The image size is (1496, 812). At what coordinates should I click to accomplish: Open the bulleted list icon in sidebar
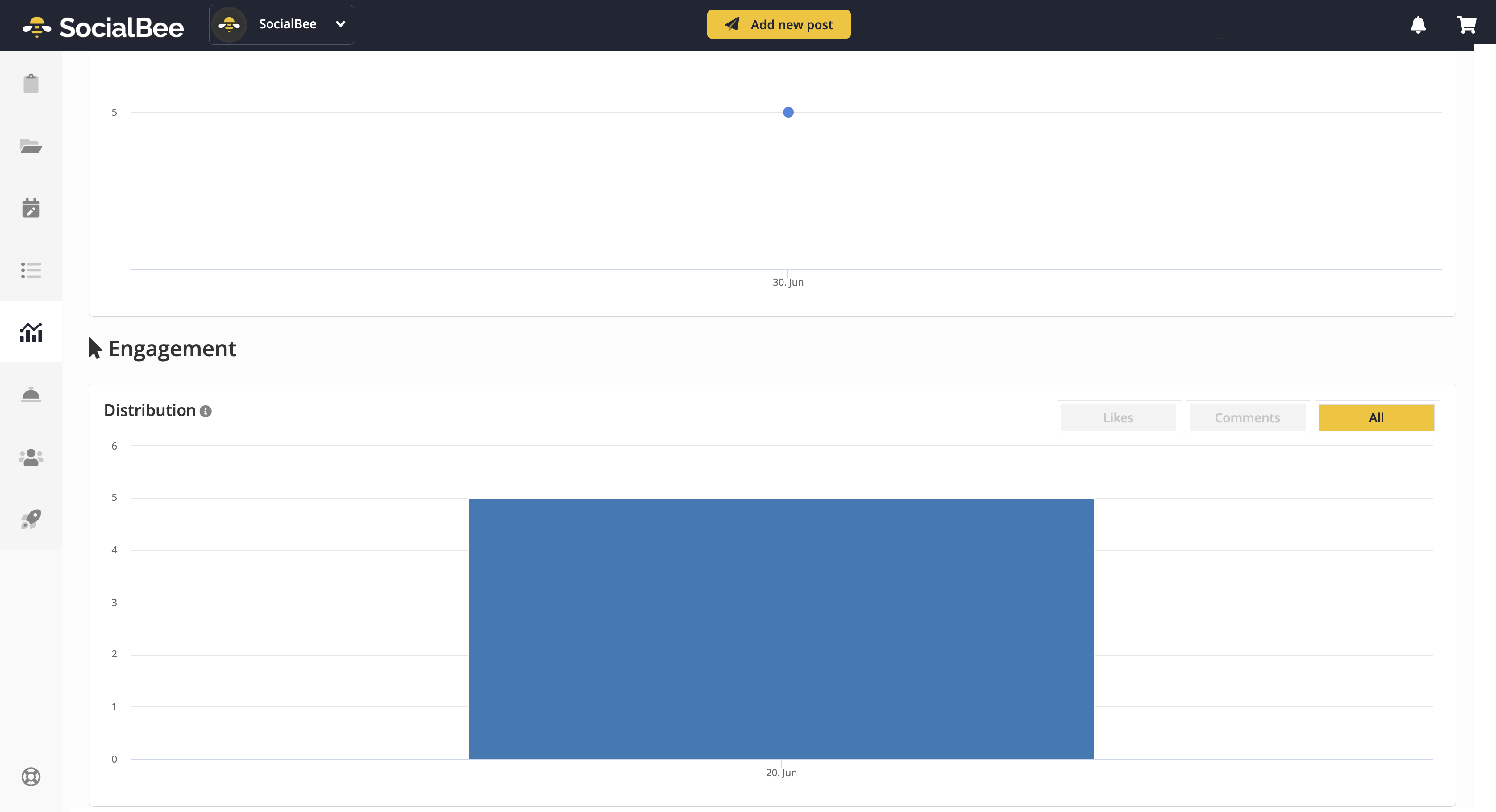pos(31,270)
